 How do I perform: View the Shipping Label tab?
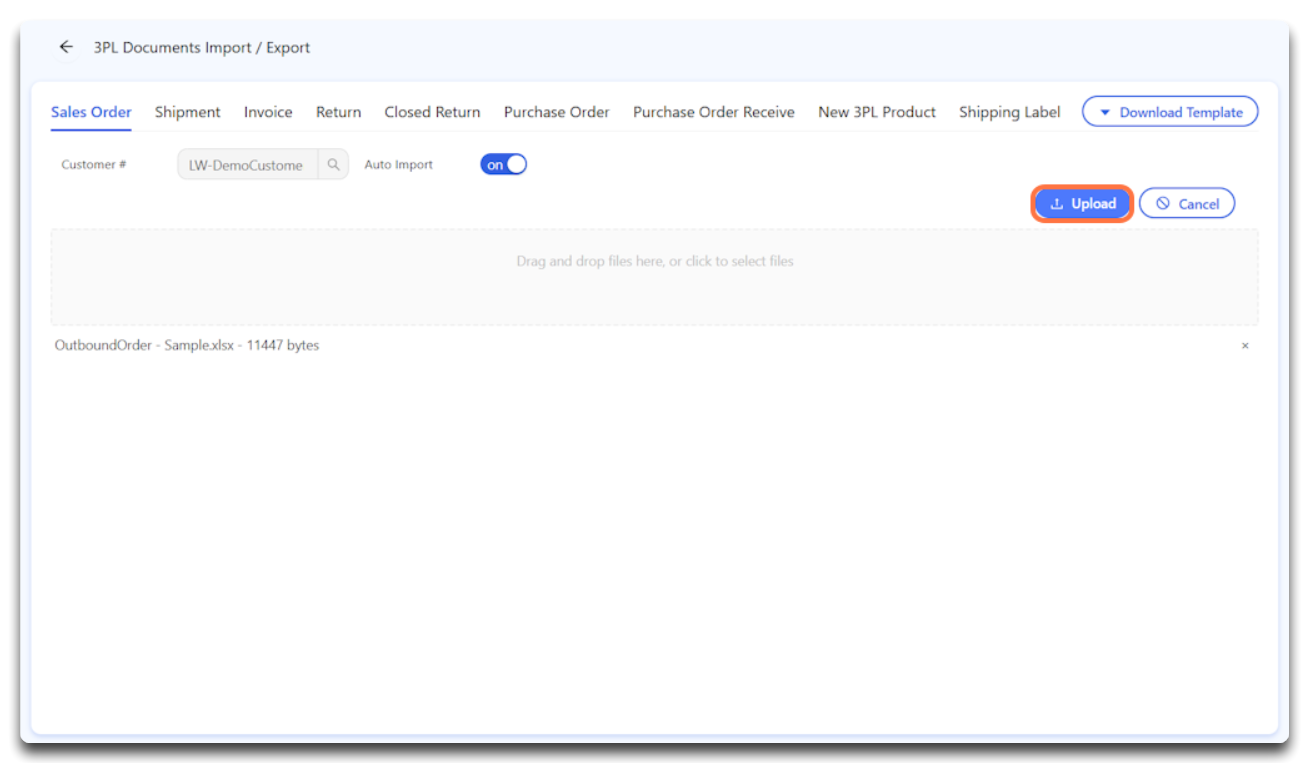1009,112
